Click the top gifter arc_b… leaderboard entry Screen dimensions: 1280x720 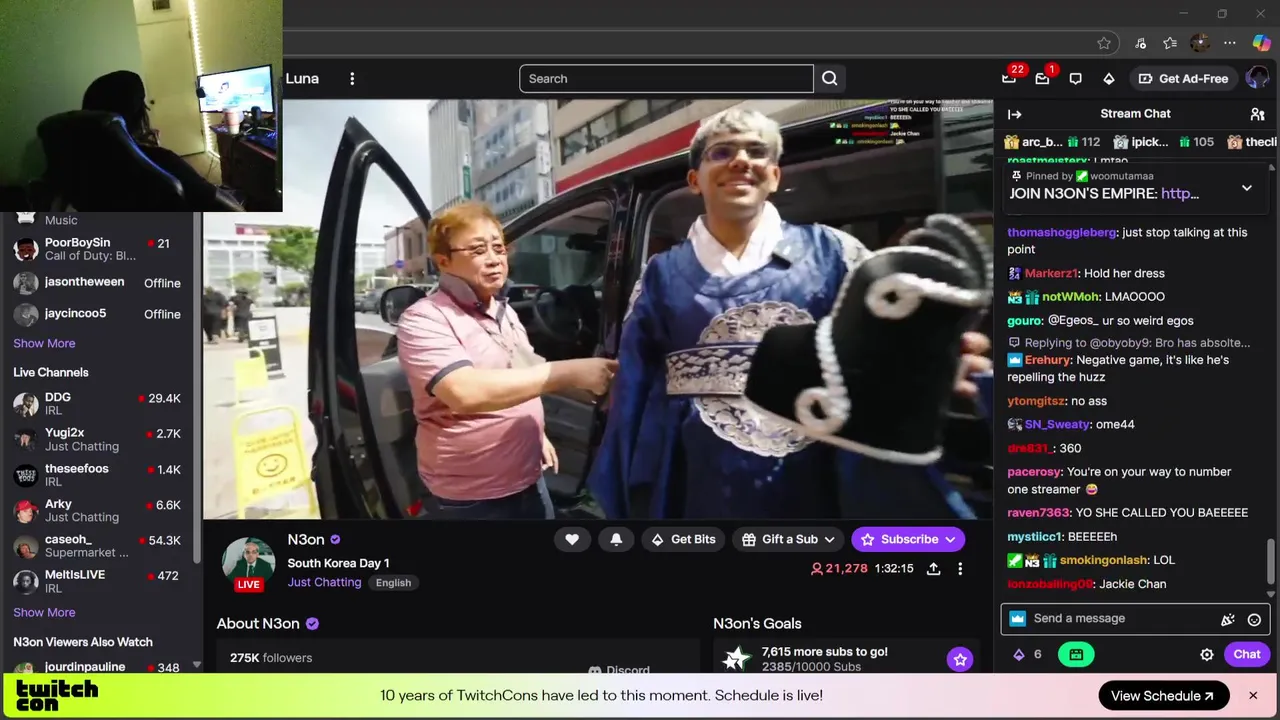click(x=1052, y=143)
